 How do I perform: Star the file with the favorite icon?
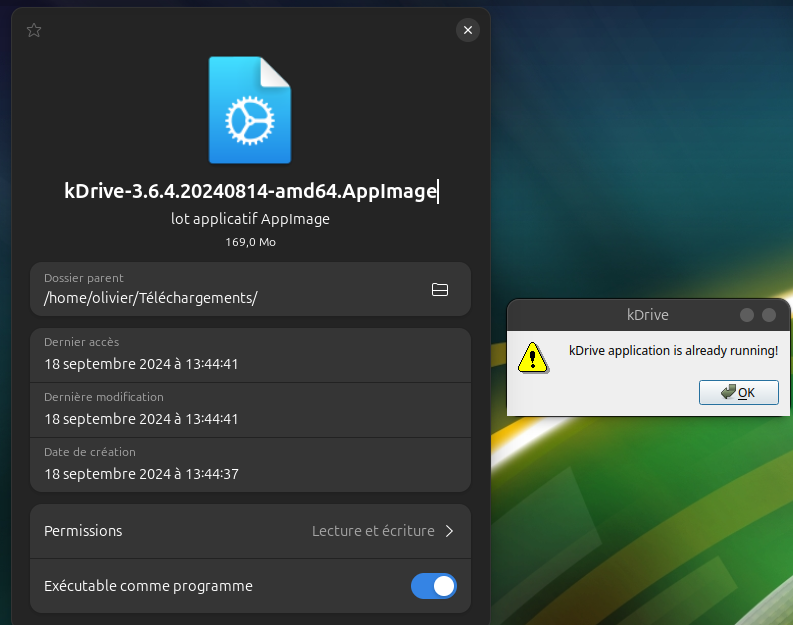pos(34,30)
